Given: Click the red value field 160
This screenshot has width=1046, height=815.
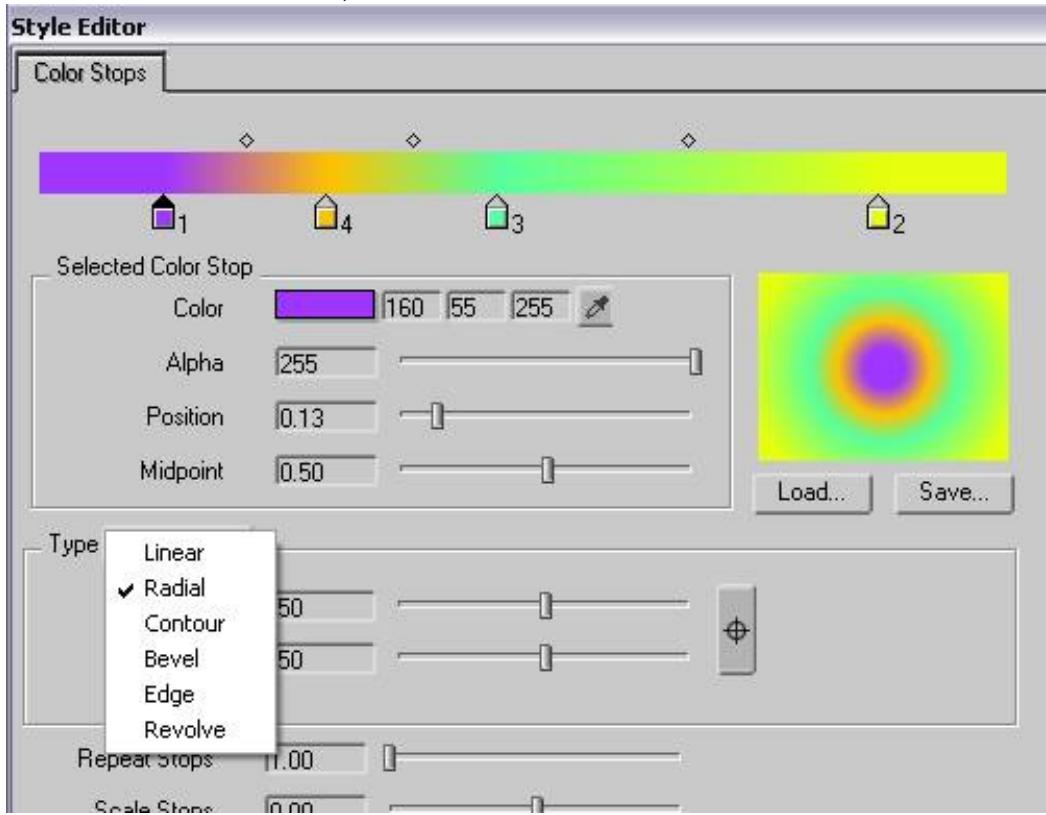Looking at the screenshot, I should click(x=411, y=307).
